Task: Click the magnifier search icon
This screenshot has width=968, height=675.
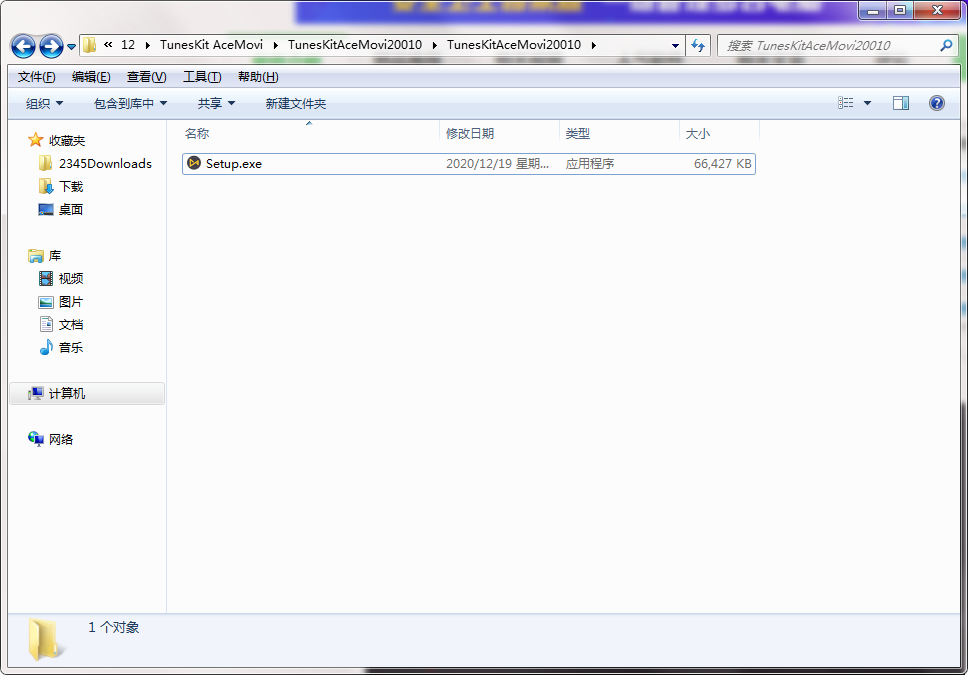Action: point(946,45)
